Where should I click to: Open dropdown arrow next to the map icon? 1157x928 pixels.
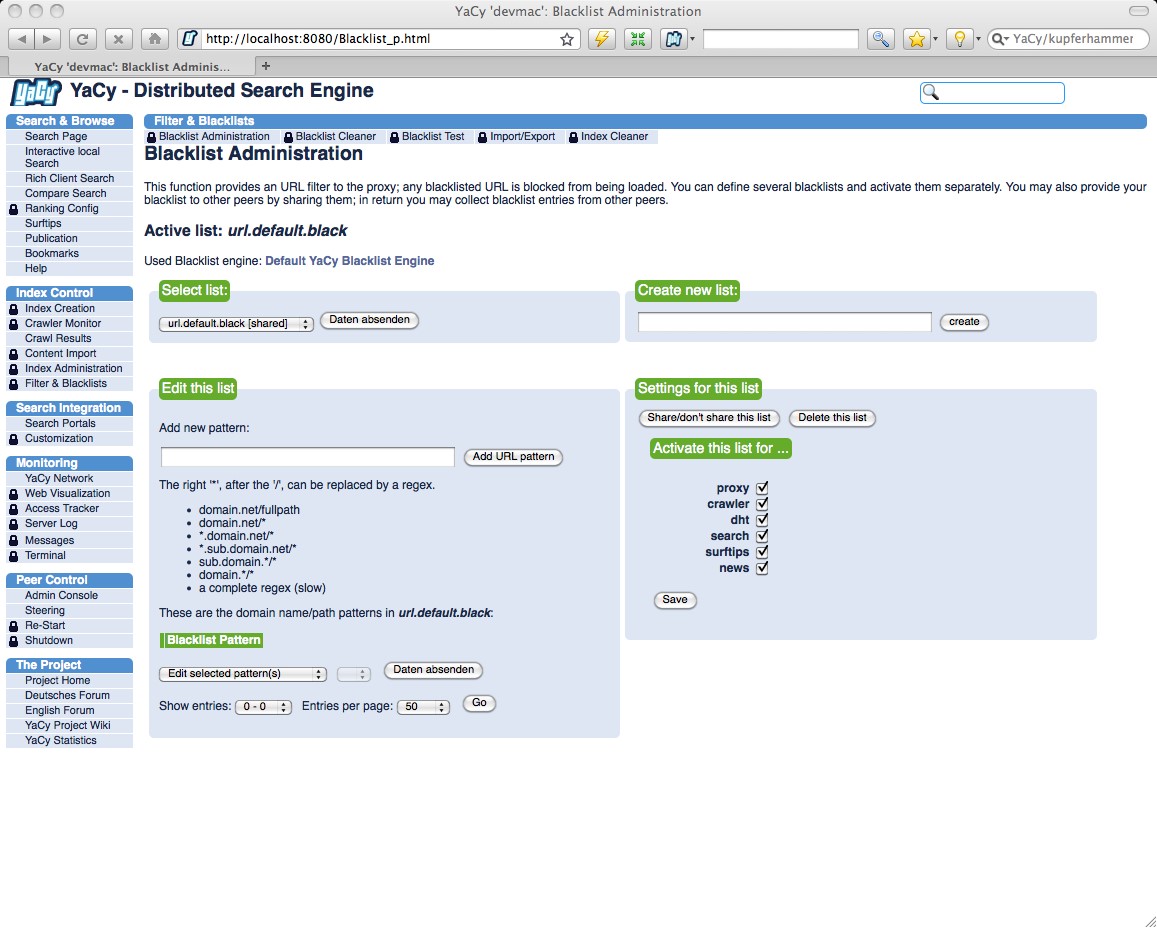[x=692, y=39]
